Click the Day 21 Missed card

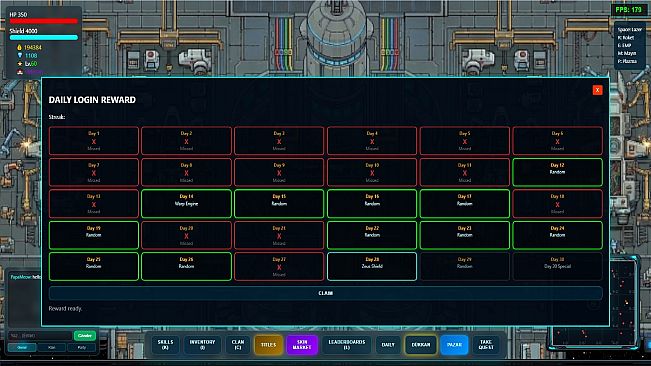[x=279, y=235]
